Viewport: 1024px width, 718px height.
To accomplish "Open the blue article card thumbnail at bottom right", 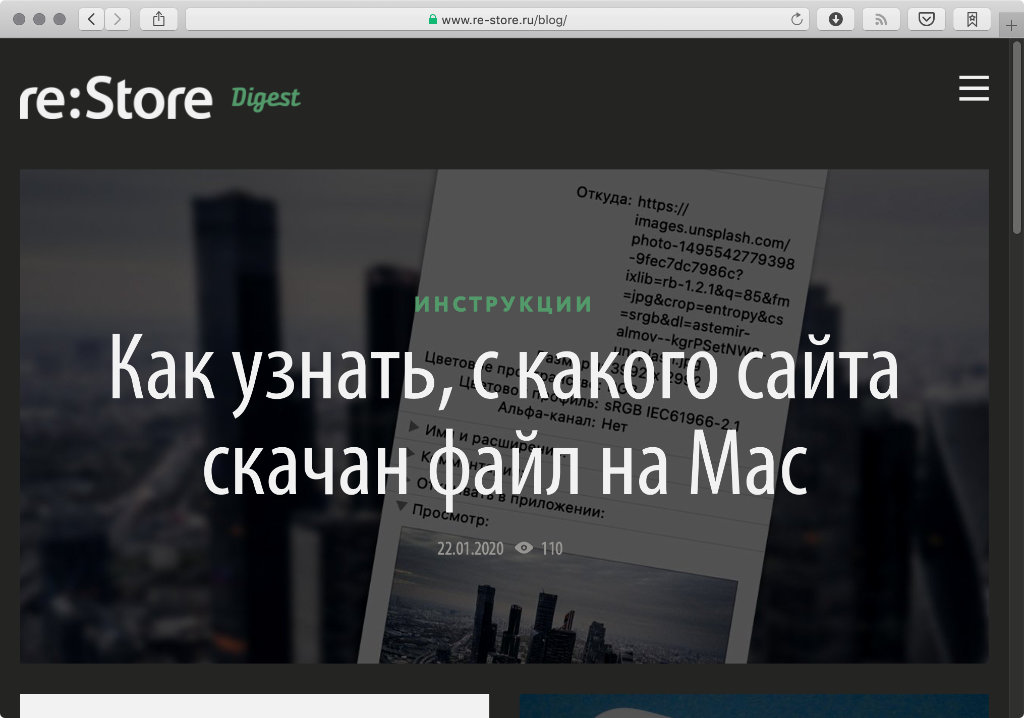I will [753, 706].
